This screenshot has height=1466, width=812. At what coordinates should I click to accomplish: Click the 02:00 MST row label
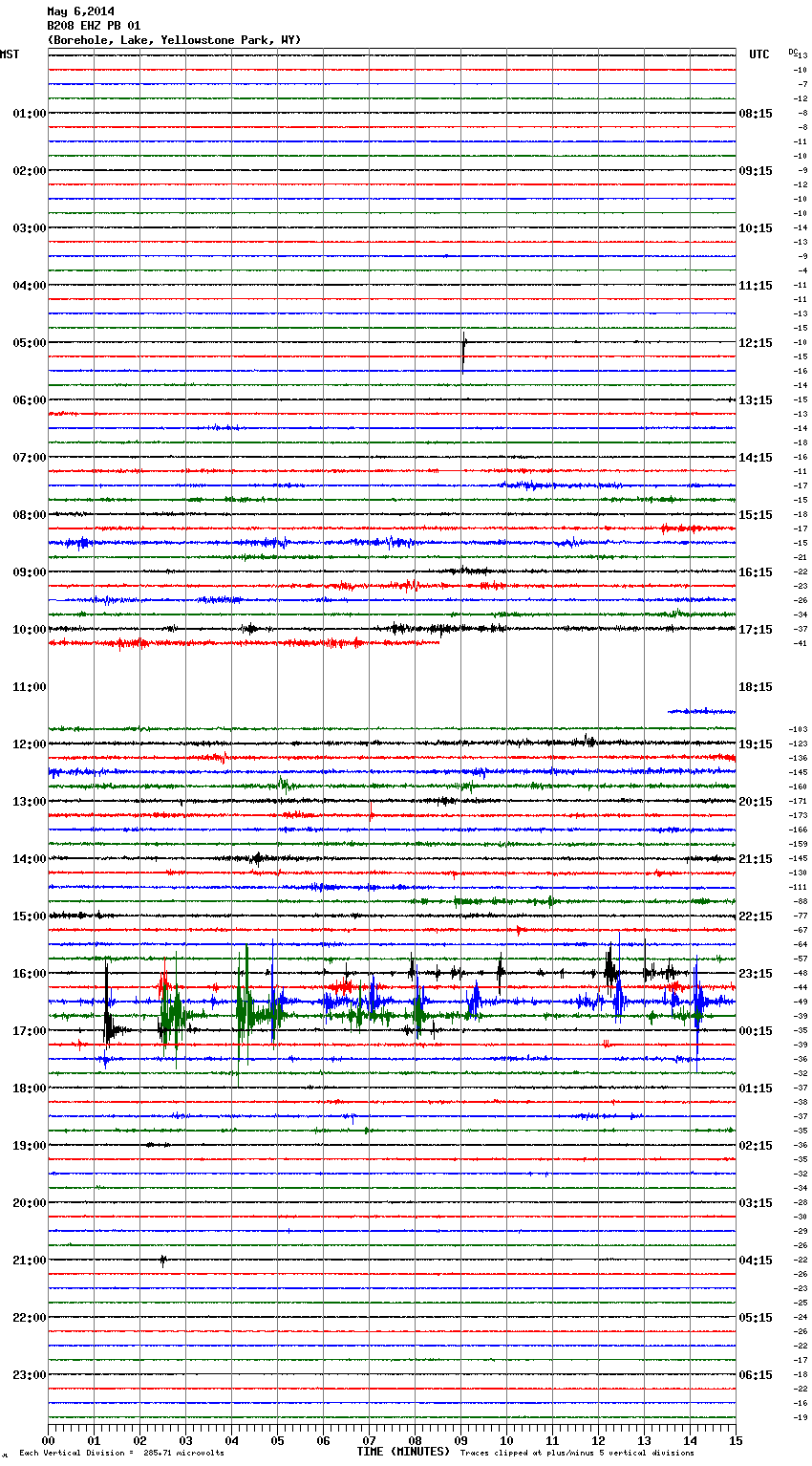[30, 171]
